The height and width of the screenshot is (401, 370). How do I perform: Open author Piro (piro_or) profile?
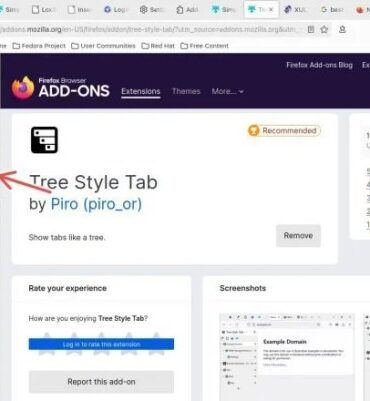click(x=96, y=204)
